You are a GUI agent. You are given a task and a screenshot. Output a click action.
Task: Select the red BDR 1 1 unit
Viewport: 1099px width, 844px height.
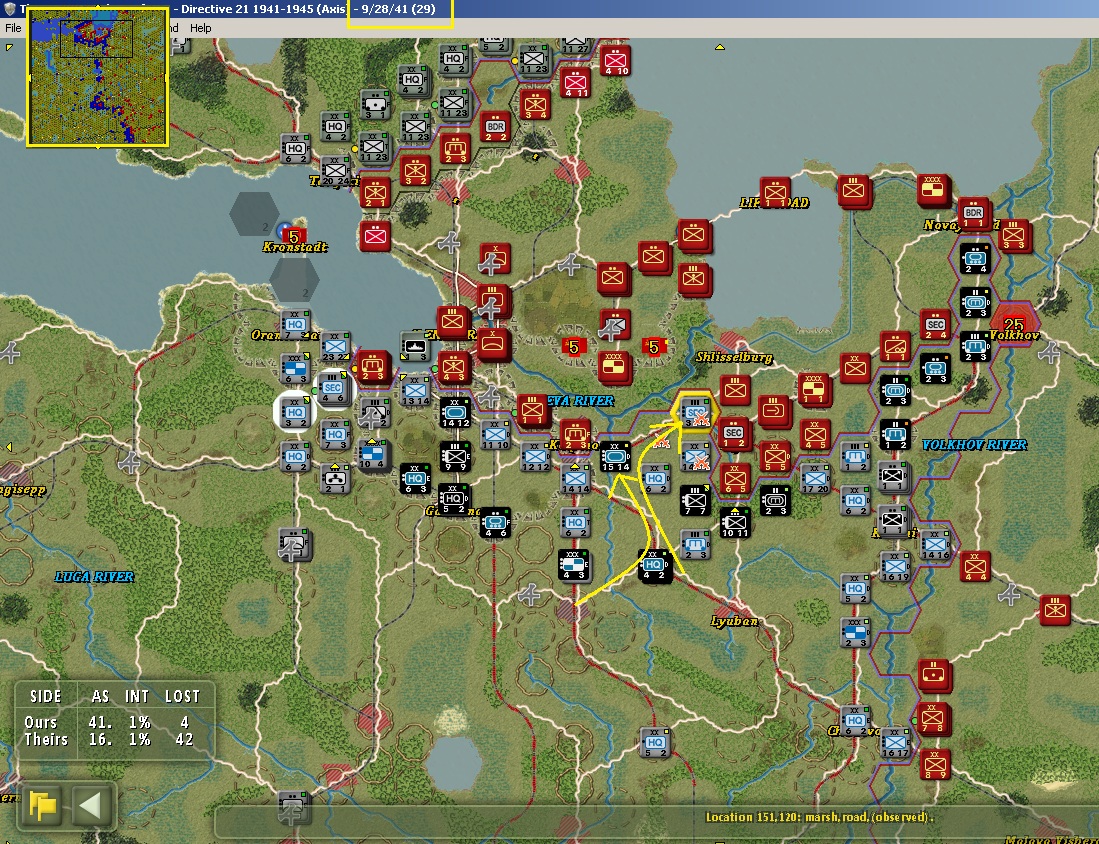pos(973,213)
